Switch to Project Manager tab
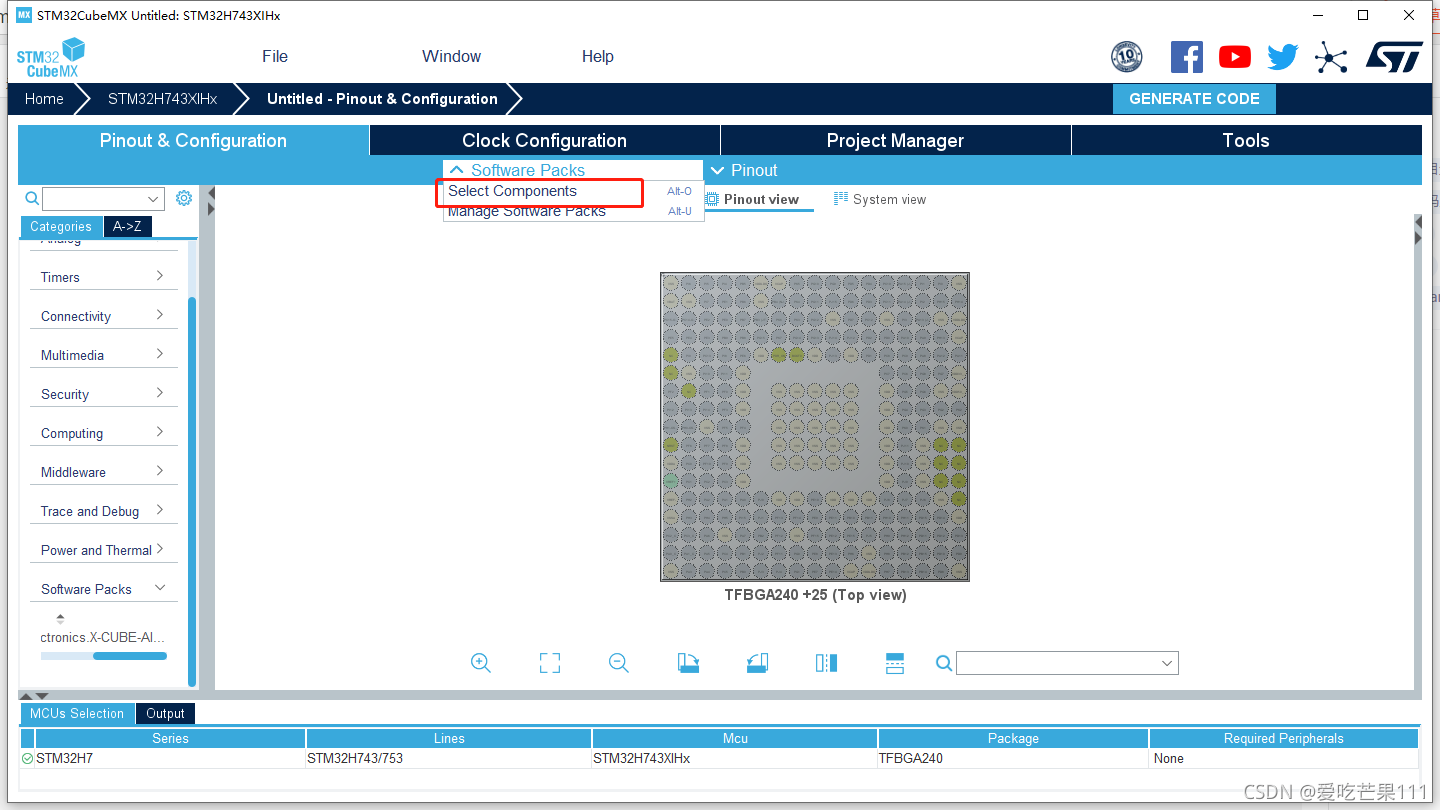Screen dimensions: 1440x810 (x=895, y=140)
